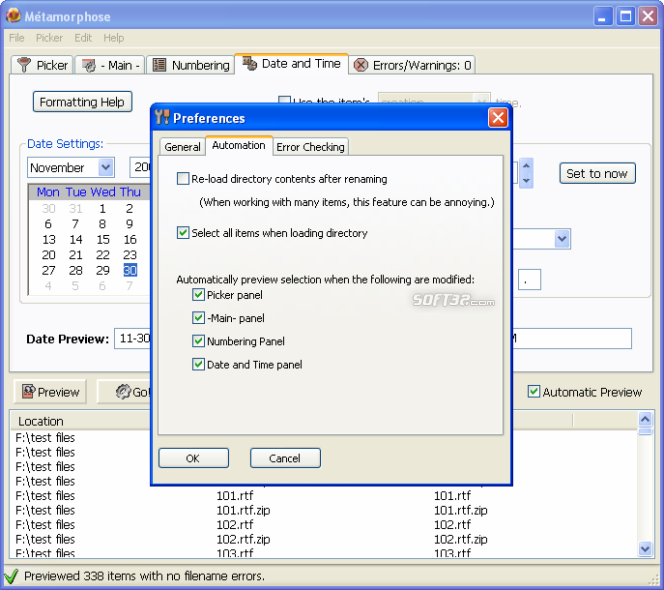This screenshot has height=590, width=664.
Task: Click the Formatting Help button
Action: click(82, 102)
